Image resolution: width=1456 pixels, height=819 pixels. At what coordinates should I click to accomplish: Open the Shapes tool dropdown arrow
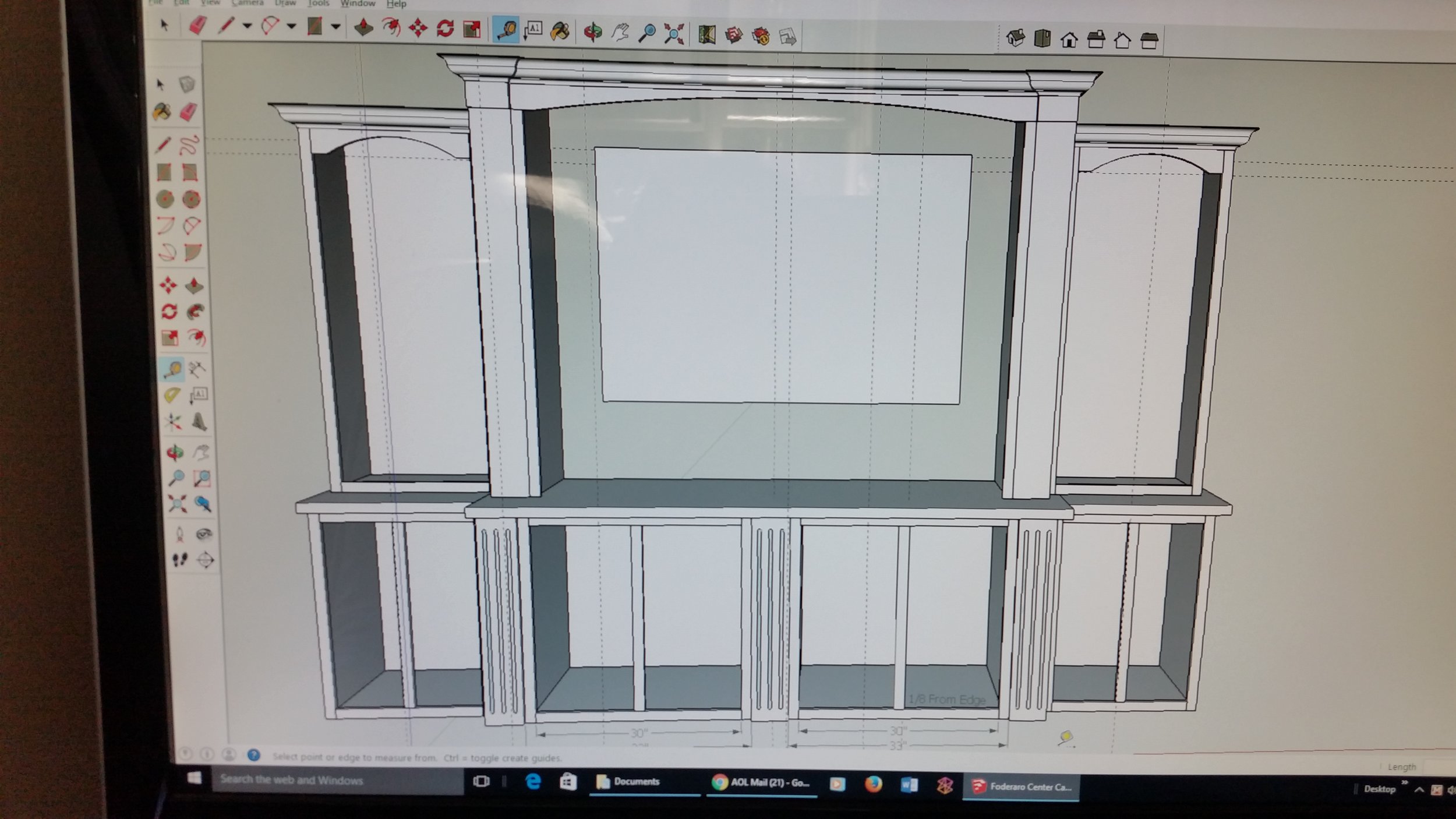pos(335,27)
